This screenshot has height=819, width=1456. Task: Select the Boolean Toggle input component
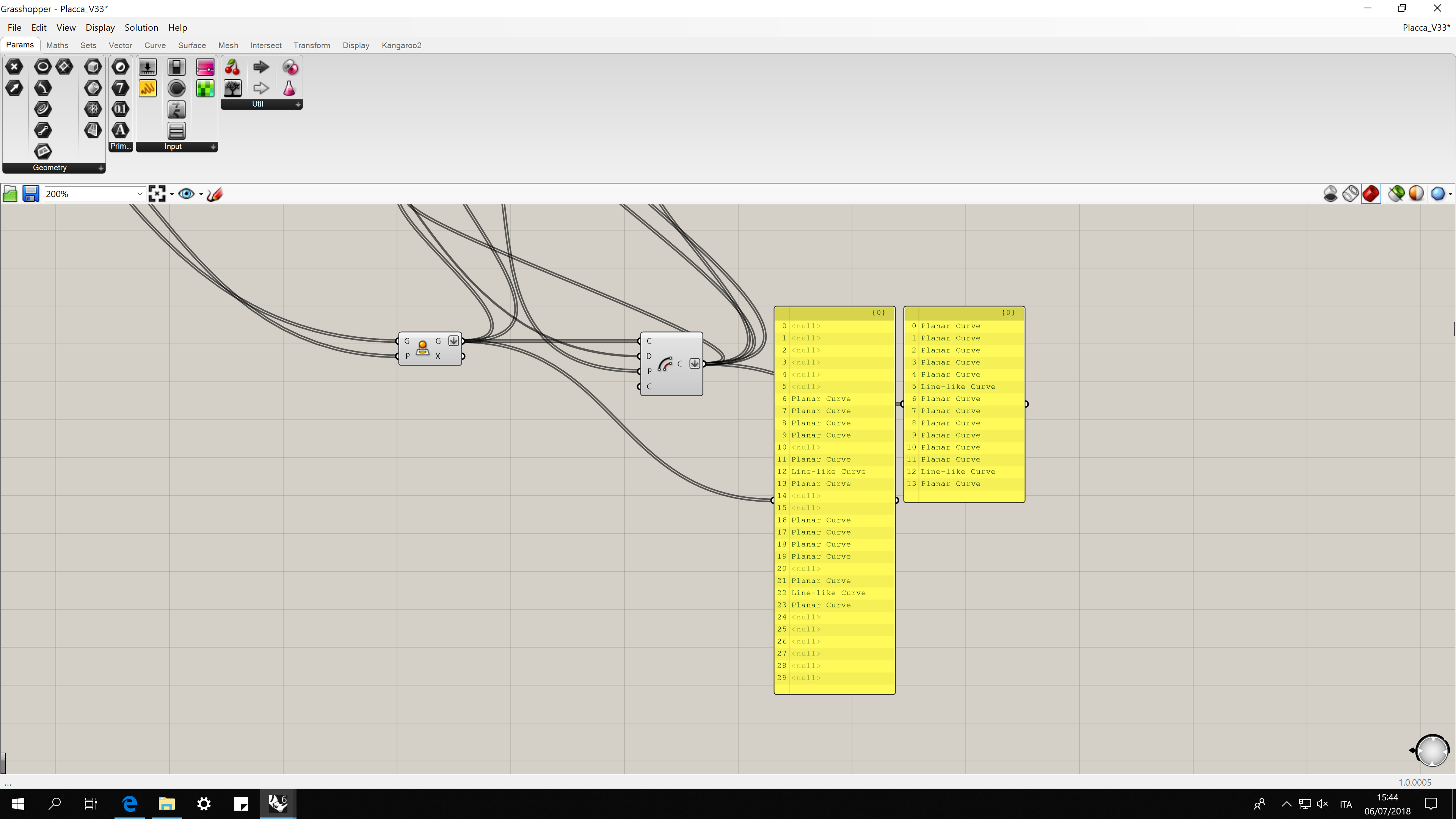tap(176, 67)
